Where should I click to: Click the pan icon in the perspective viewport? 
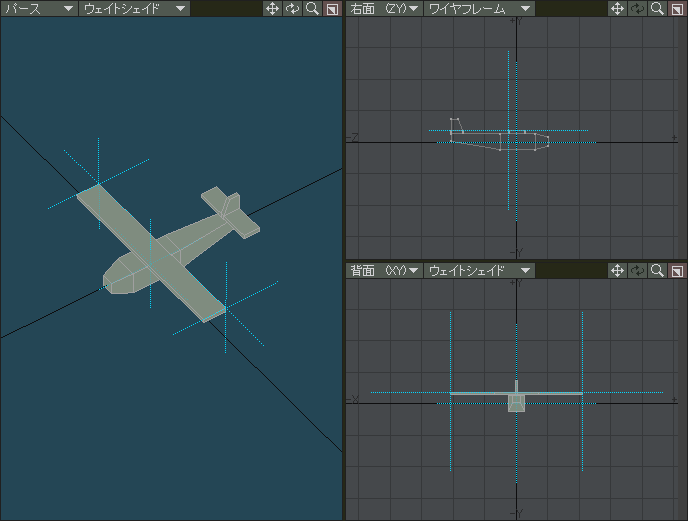[x=272, y=8]
